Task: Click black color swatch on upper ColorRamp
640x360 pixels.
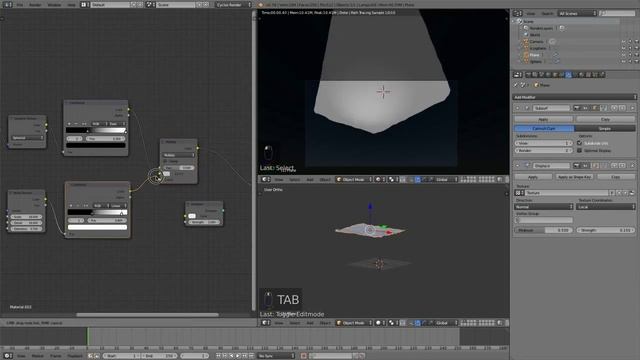Action: 96,145
